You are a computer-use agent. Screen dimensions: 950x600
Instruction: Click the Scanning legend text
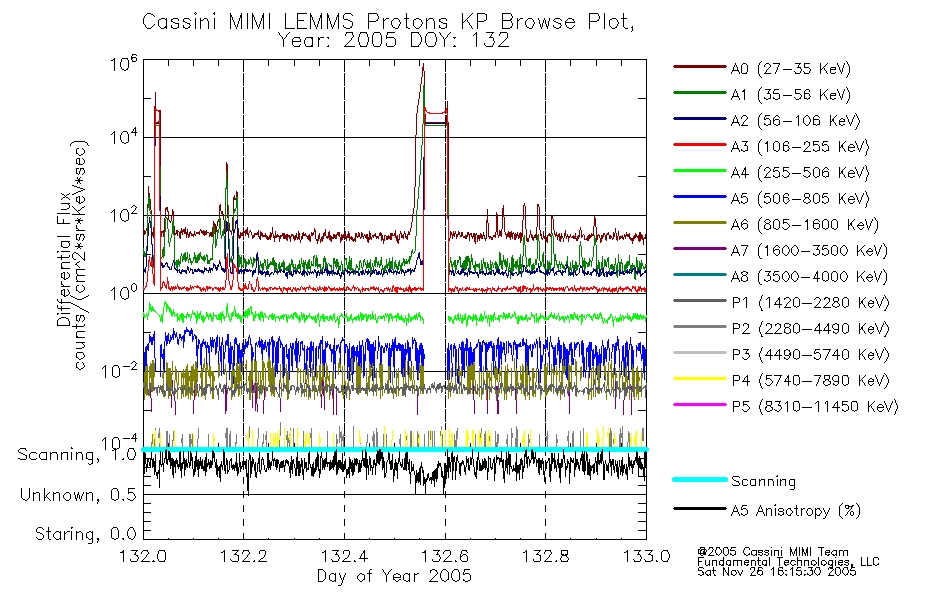click(763, 481)
